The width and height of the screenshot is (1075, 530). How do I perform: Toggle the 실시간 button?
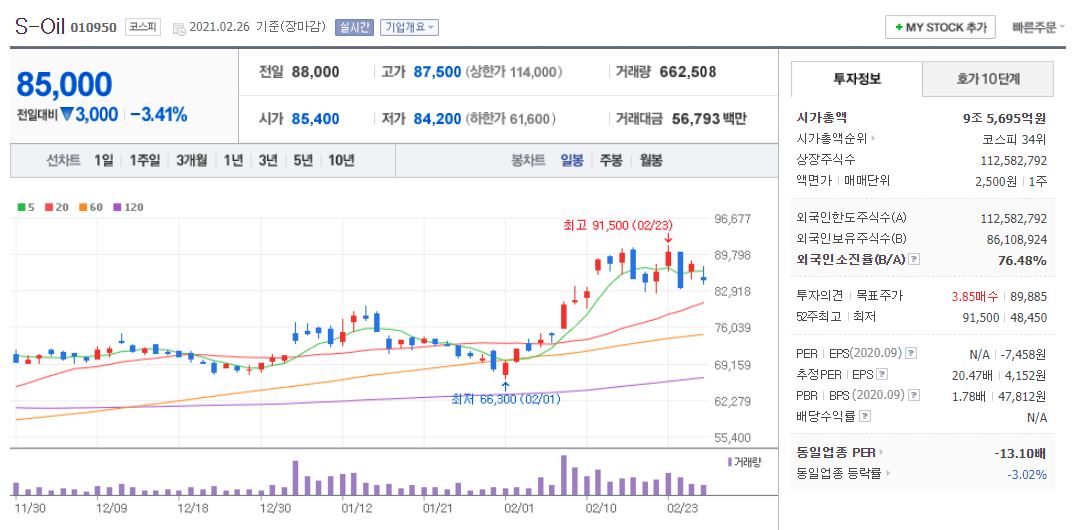point(354,27)
